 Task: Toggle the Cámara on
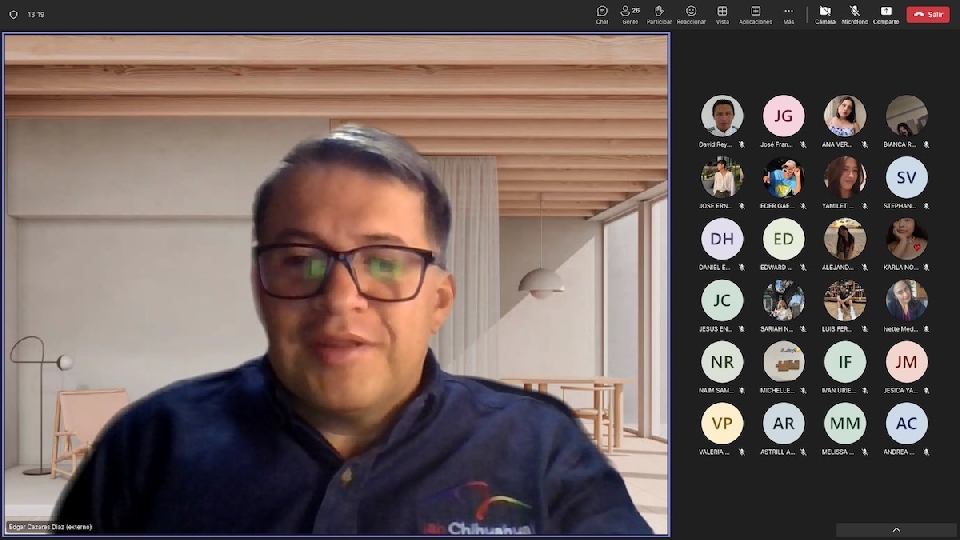825,14
